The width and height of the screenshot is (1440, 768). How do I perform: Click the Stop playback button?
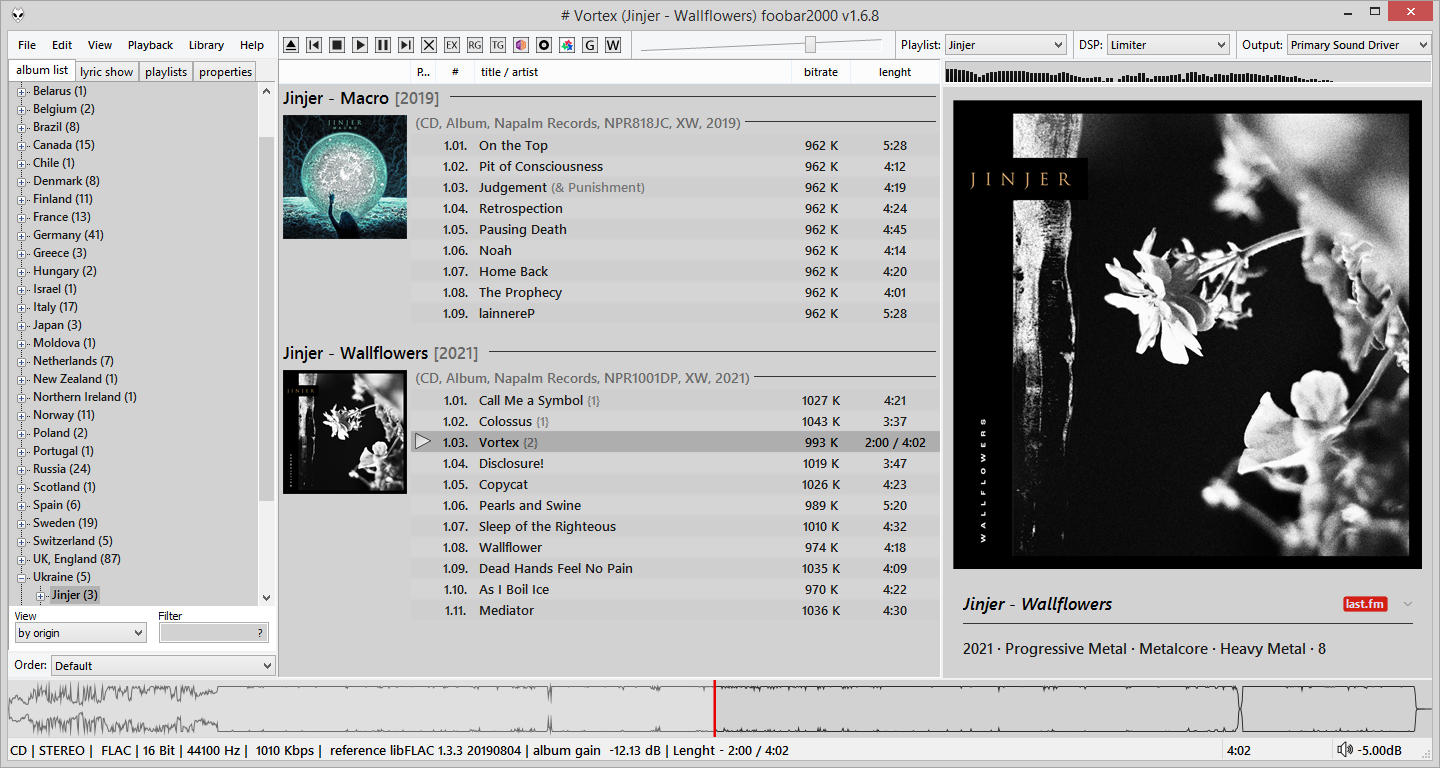tap(337, 45)
